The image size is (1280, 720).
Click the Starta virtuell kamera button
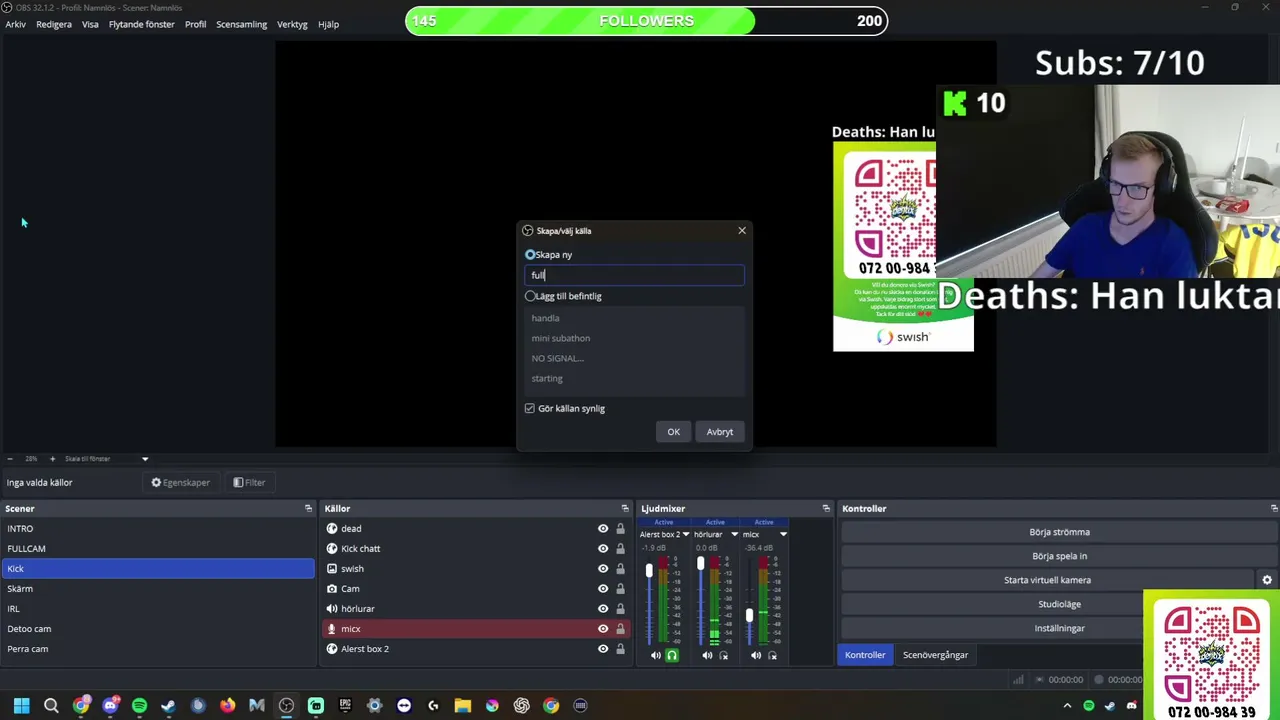1047,580
